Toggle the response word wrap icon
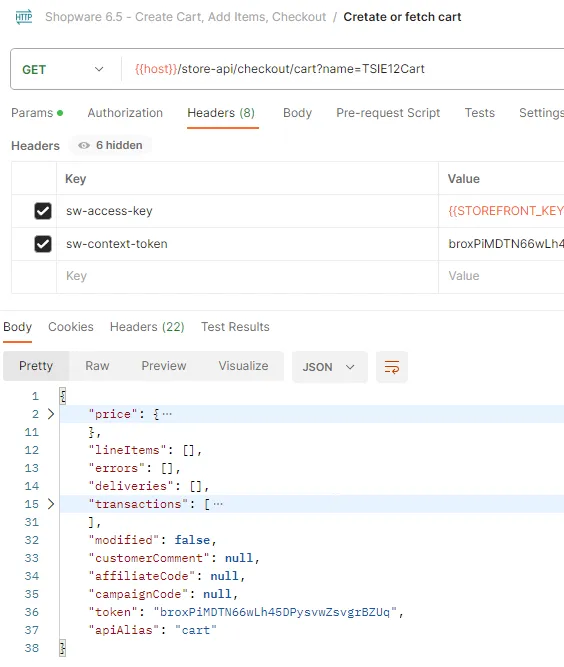This screenshot has height=667, width=564. [392, 367]
